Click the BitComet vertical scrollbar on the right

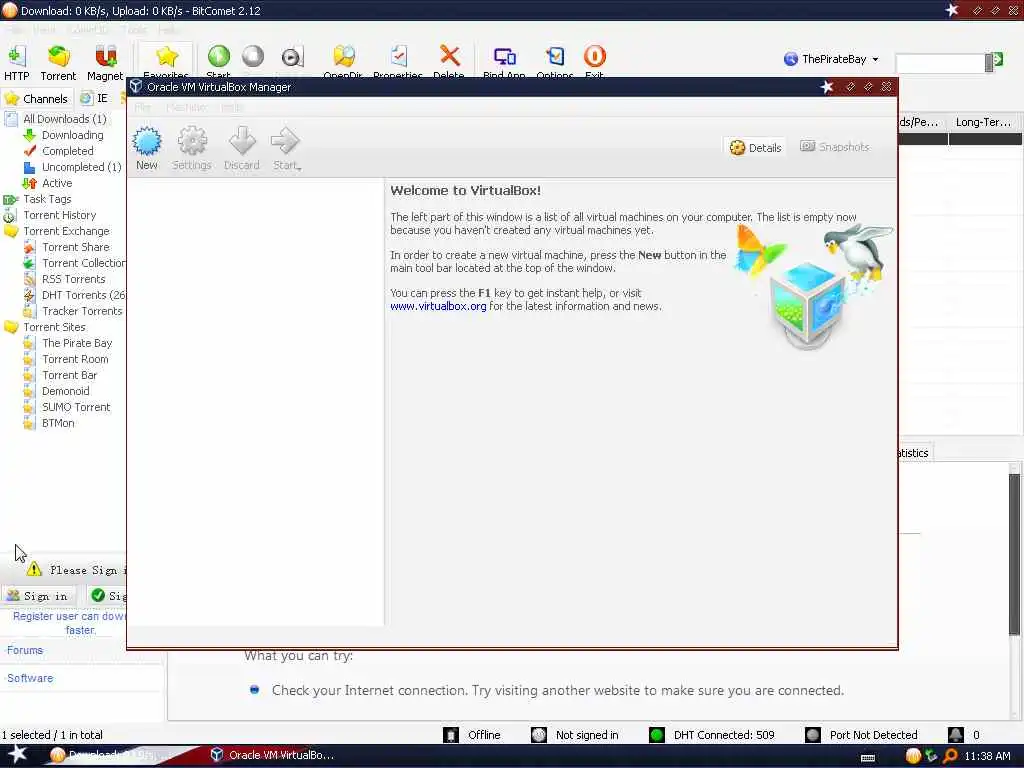(x=1014, y=554)
